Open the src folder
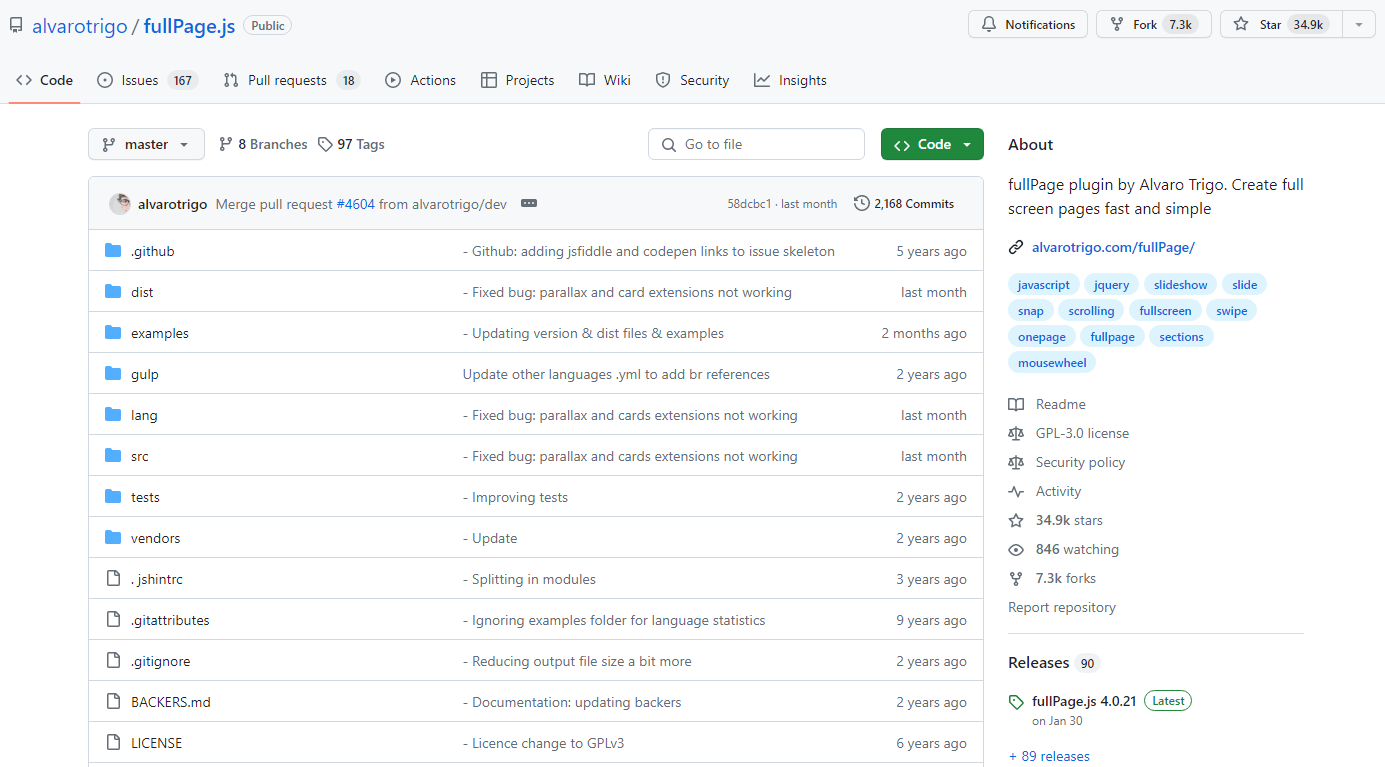This screenshot has width=1385, height=767. point(139,455)
